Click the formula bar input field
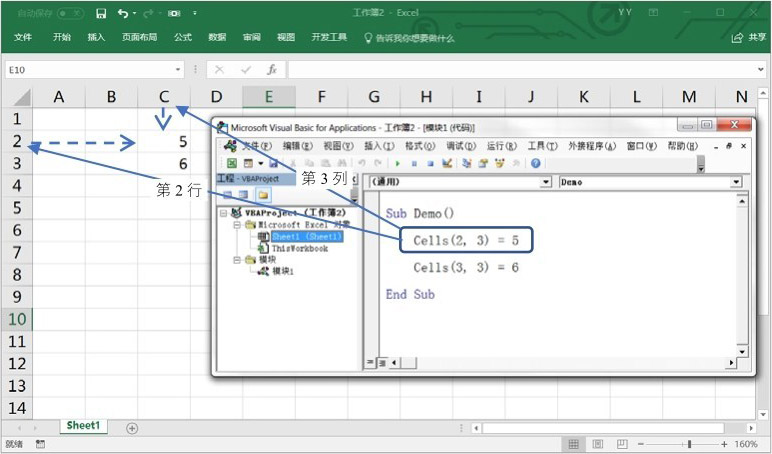 520,70
